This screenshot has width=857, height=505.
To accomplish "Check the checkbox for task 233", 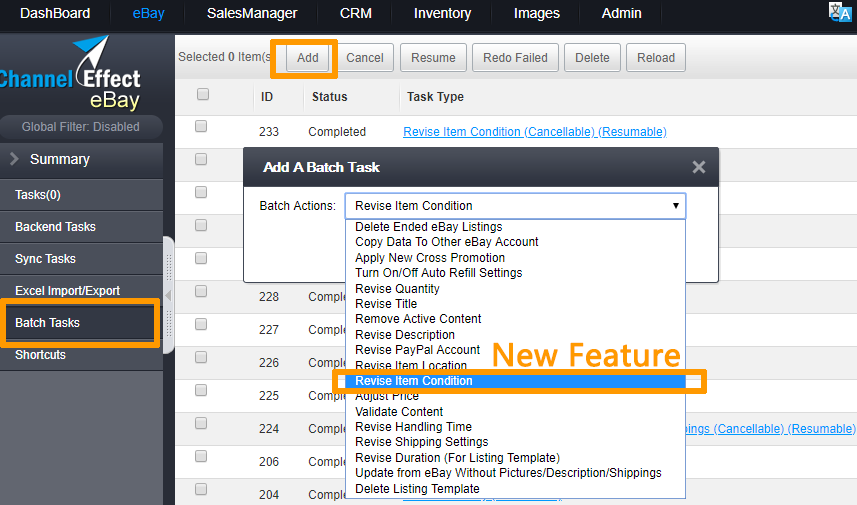I will (x=201, y=126).
